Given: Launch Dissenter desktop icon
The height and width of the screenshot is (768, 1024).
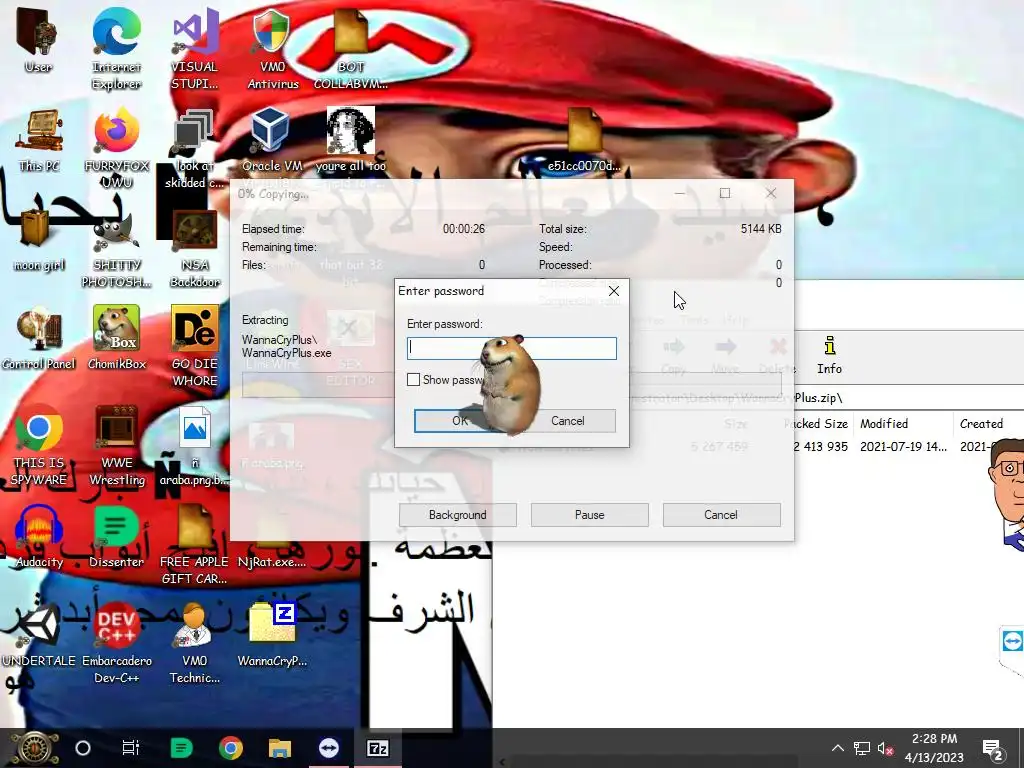Looking at the screenshot, I should (116, 536).
